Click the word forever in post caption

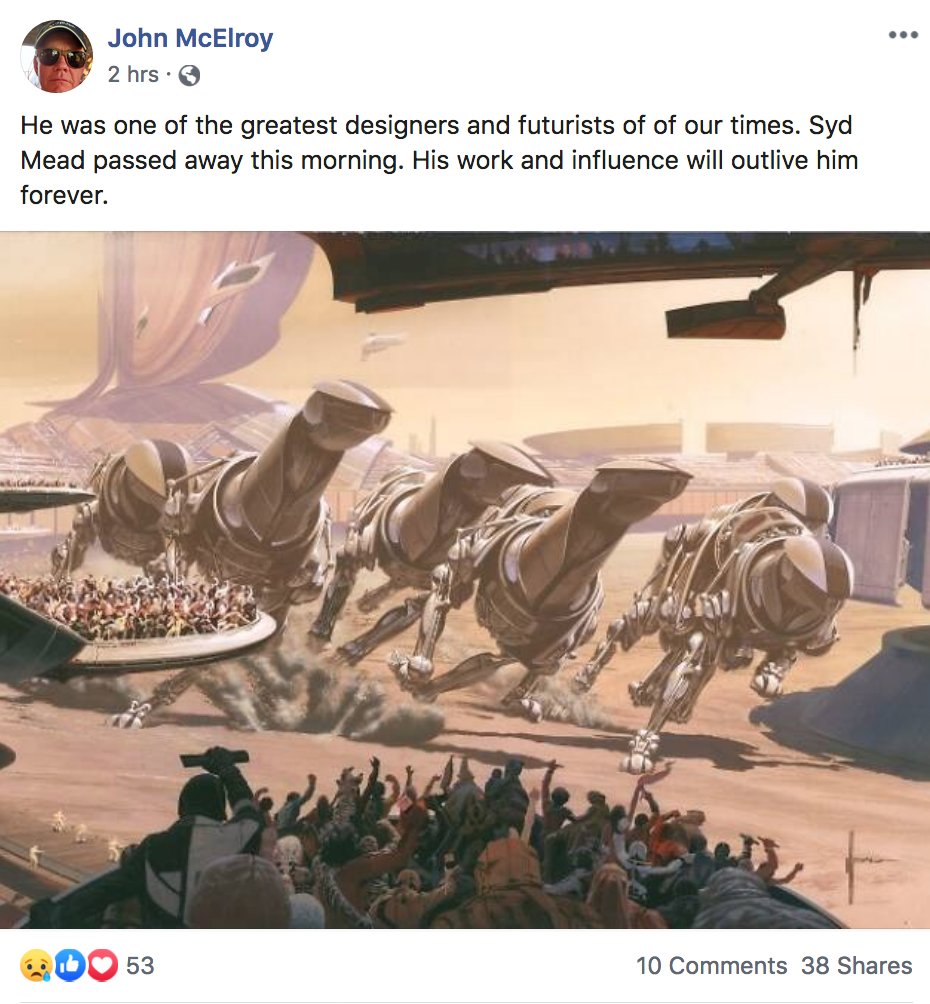pos(62,195)
